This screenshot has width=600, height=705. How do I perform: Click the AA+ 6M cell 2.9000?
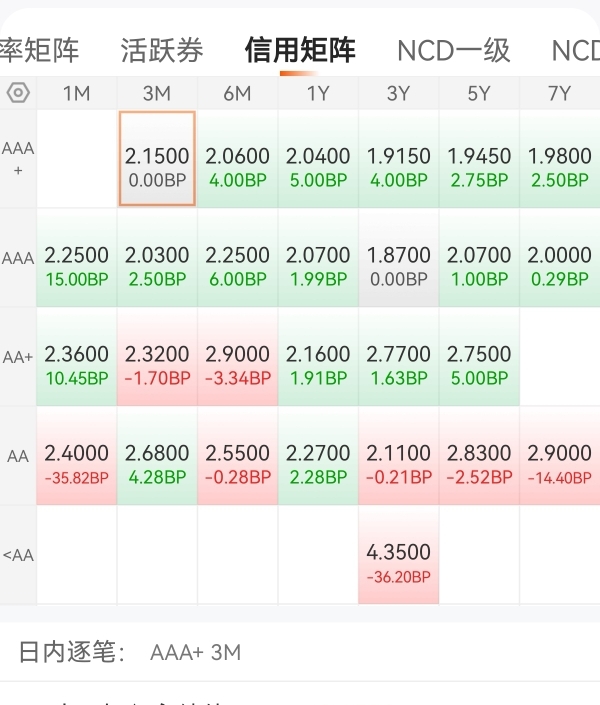click(238, 356)
